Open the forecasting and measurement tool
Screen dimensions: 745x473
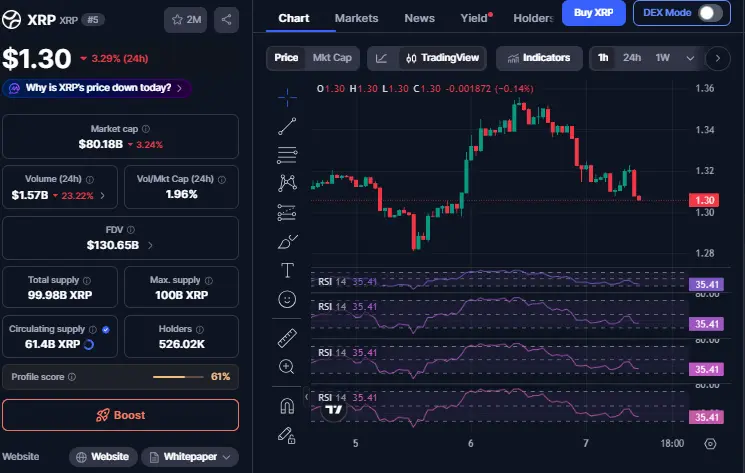287,212
